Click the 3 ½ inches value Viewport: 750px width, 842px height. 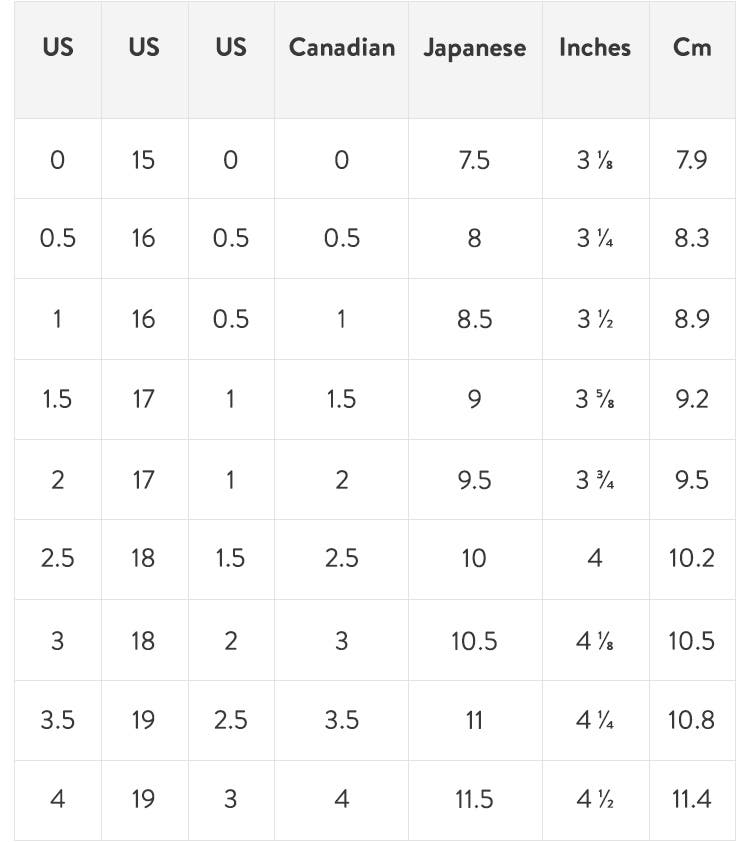(595, 319)
